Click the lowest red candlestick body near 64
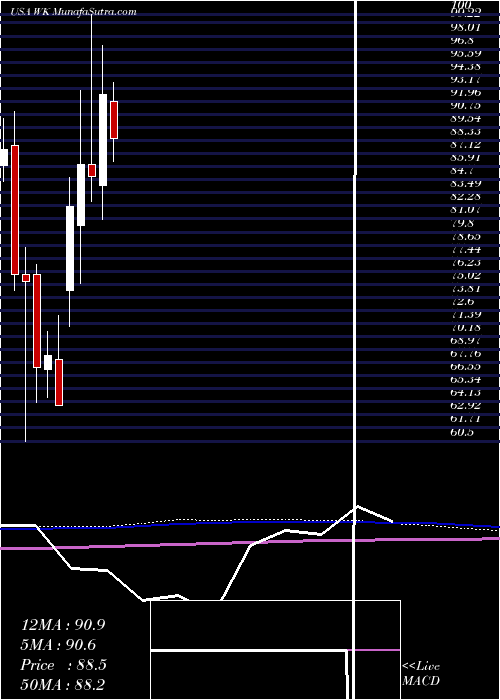500x700 pixels. click(x=59, y=383)
